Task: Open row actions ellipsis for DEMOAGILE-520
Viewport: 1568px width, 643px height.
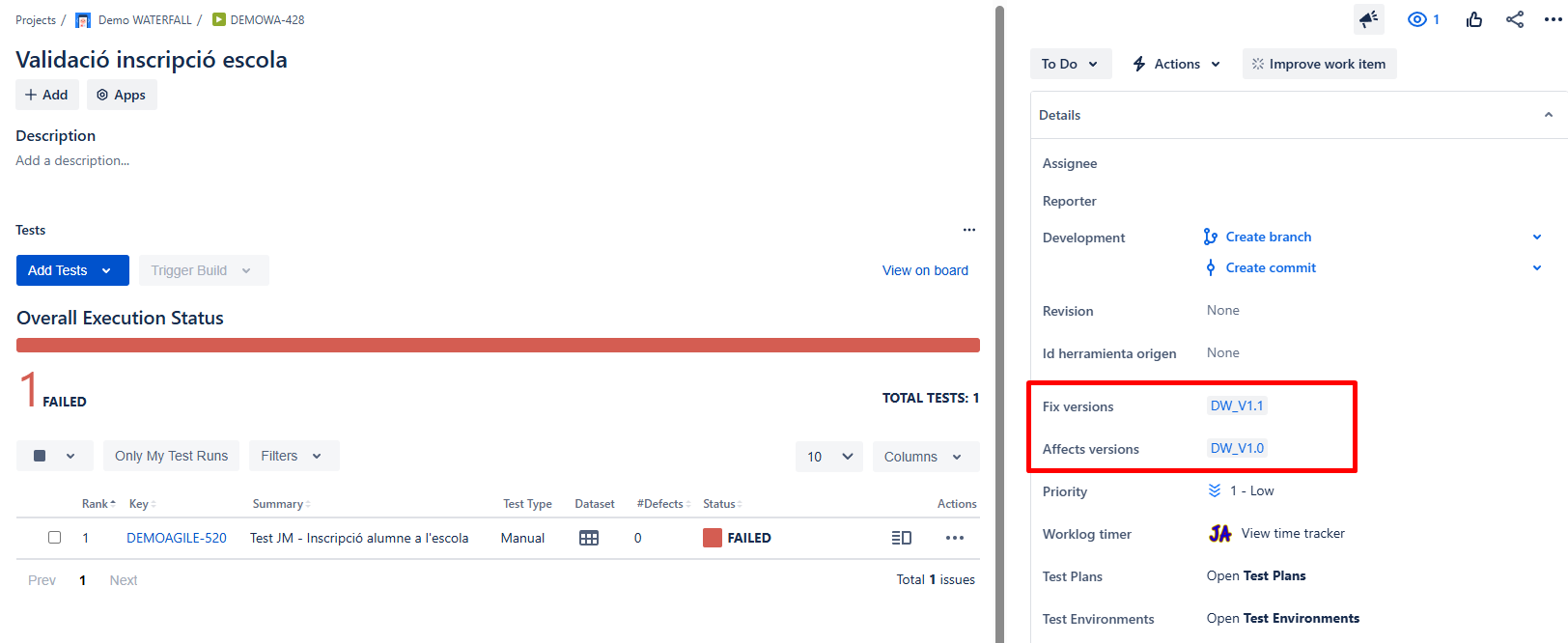Action: pos(955,538)
